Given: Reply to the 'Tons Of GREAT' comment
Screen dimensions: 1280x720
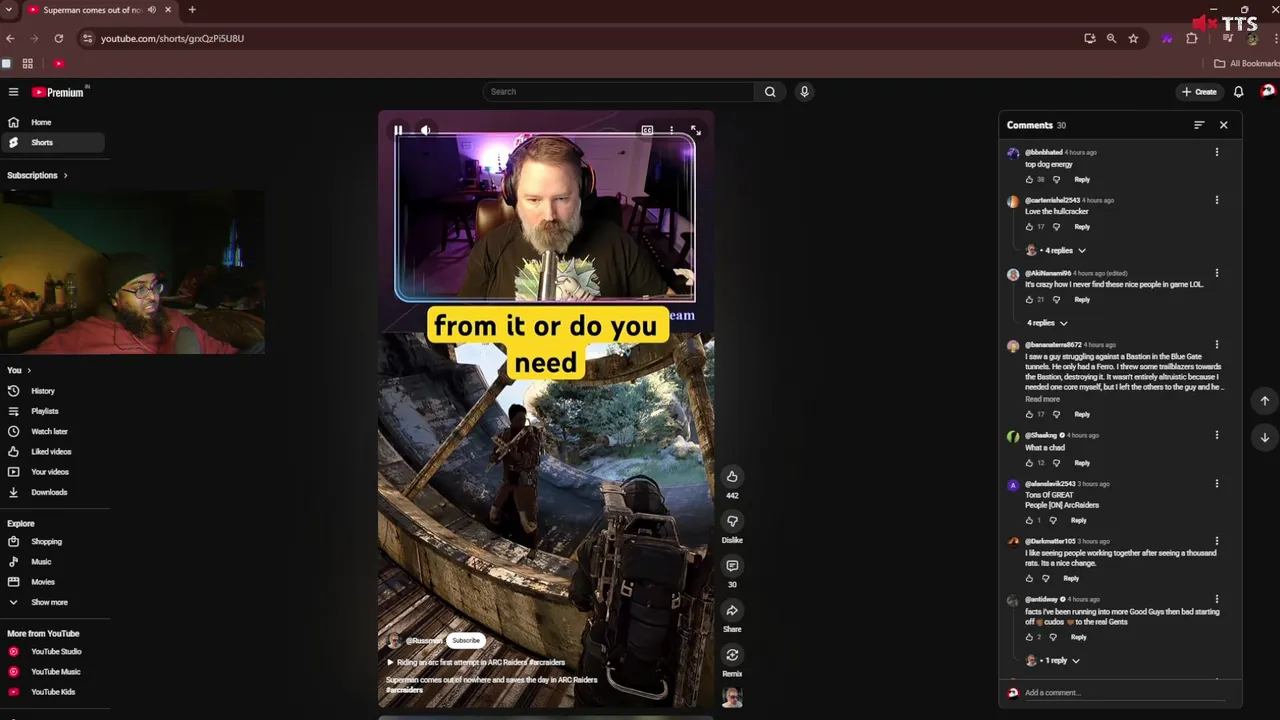Looking at the screenshot, I should click(x=1078, y=520).
